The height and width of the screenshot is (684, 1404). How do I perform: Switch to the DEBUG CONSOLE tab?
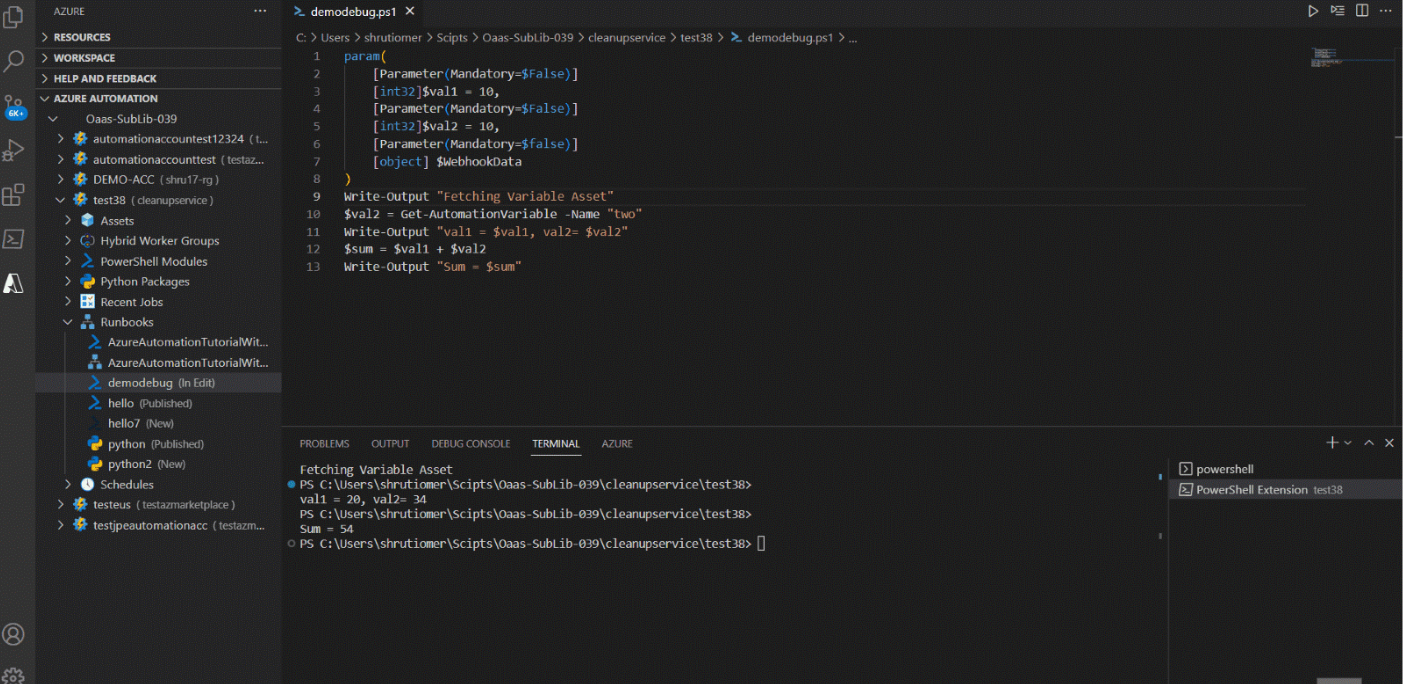[x=470, y=444]
